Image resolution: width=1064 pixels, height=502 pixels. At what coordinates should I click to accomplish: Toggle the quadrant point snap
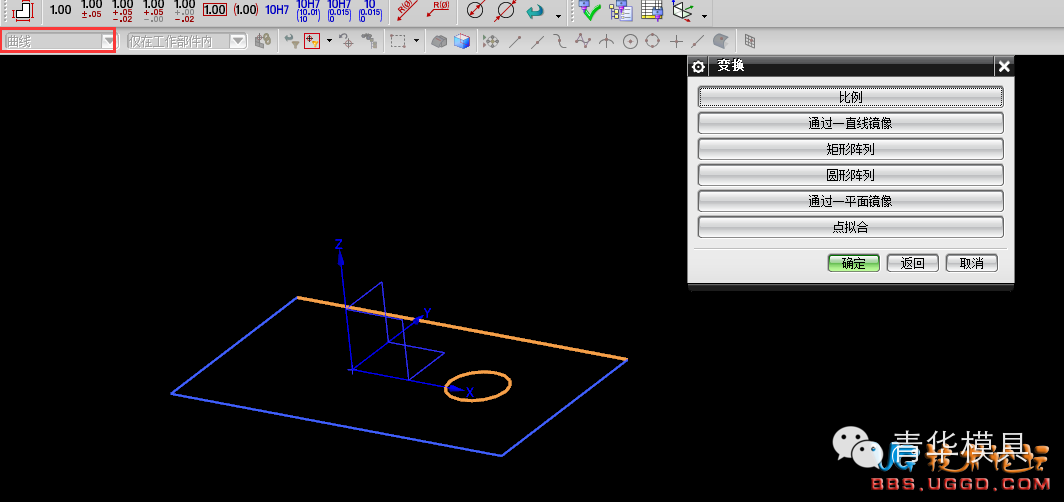tap(653, 41)
